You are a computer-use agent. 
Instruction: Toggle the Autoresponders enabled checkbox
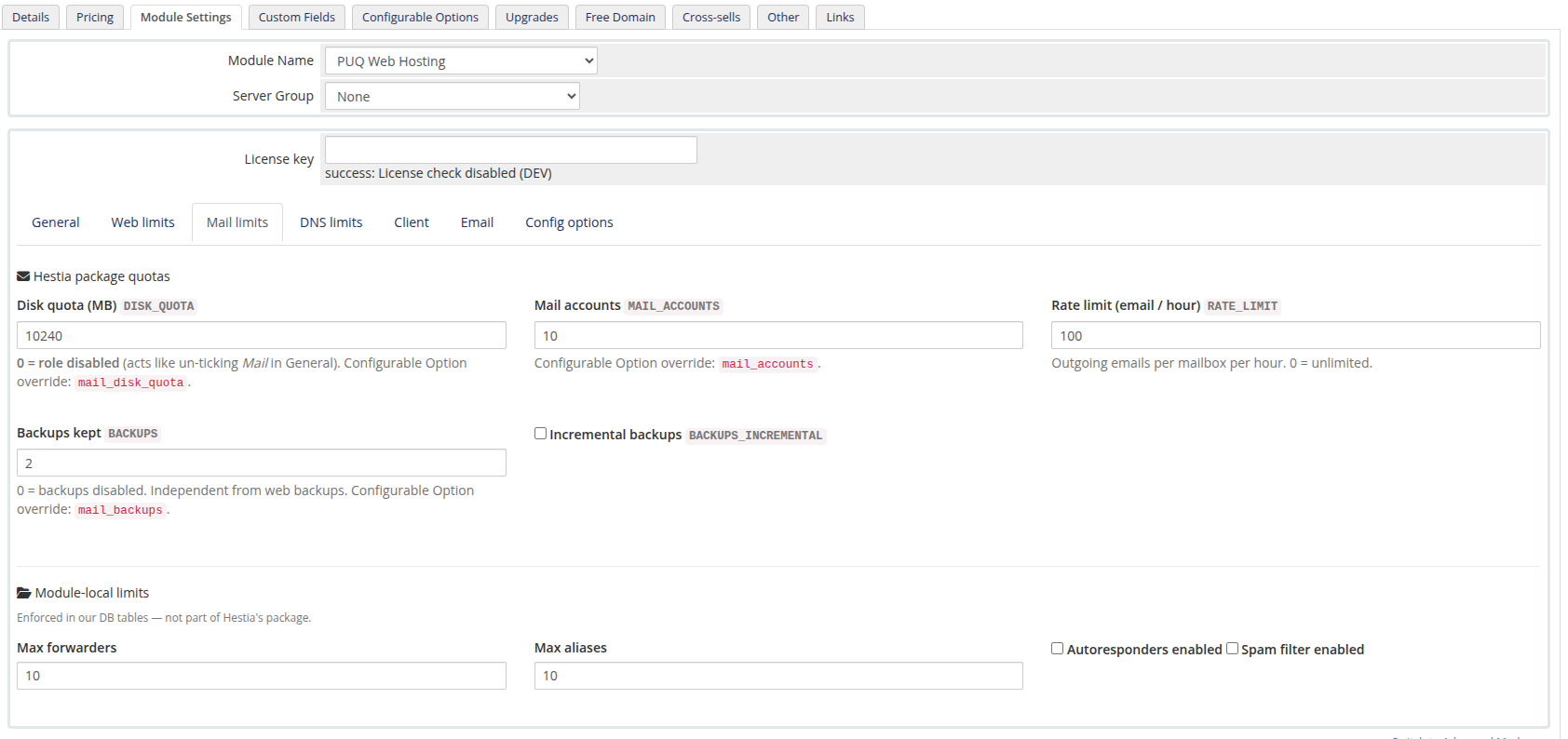1057,649
